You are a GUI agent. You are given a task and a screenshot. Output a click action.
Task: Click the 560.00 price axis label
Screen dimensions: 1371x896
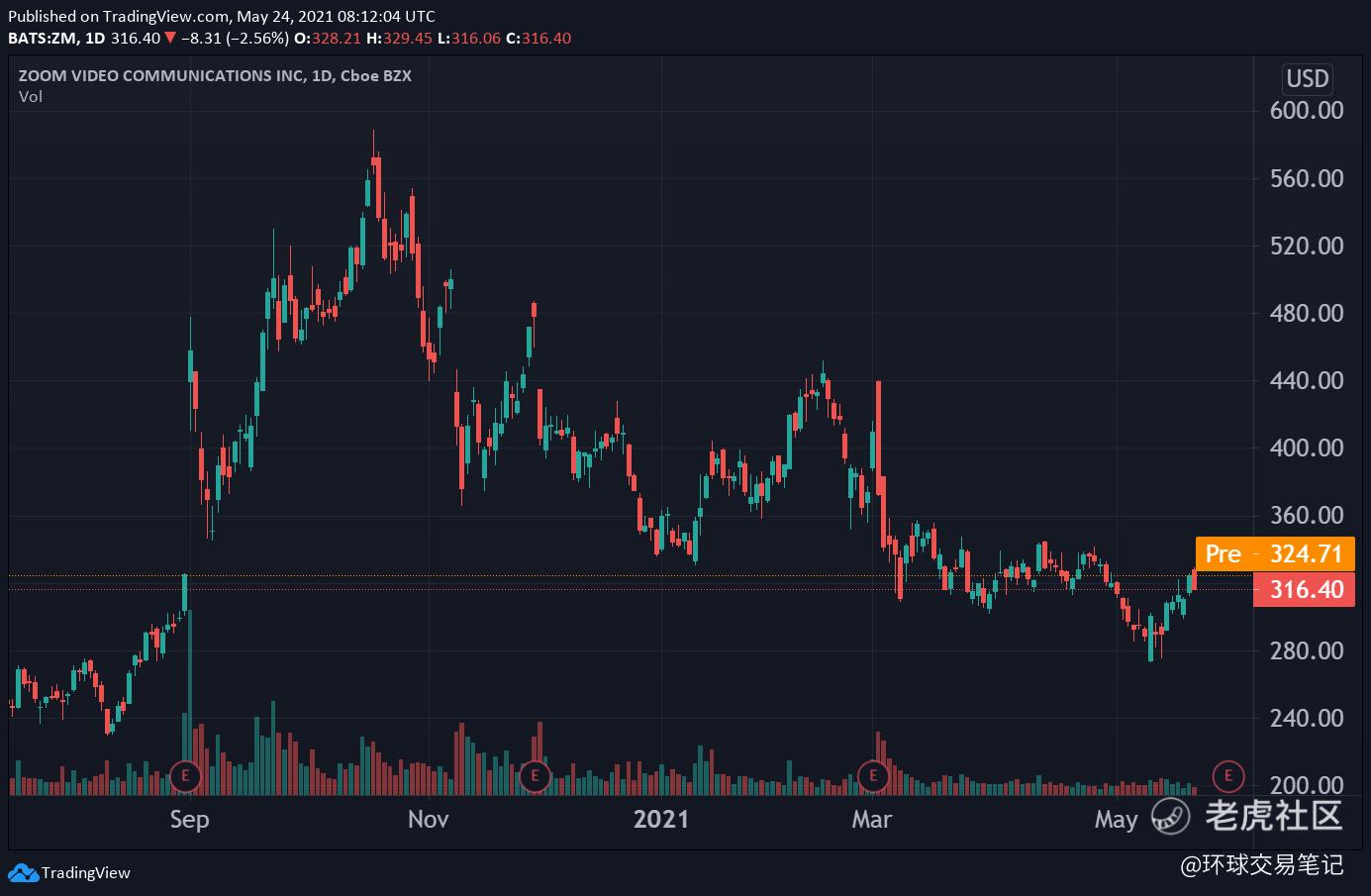click(1307, 178)
